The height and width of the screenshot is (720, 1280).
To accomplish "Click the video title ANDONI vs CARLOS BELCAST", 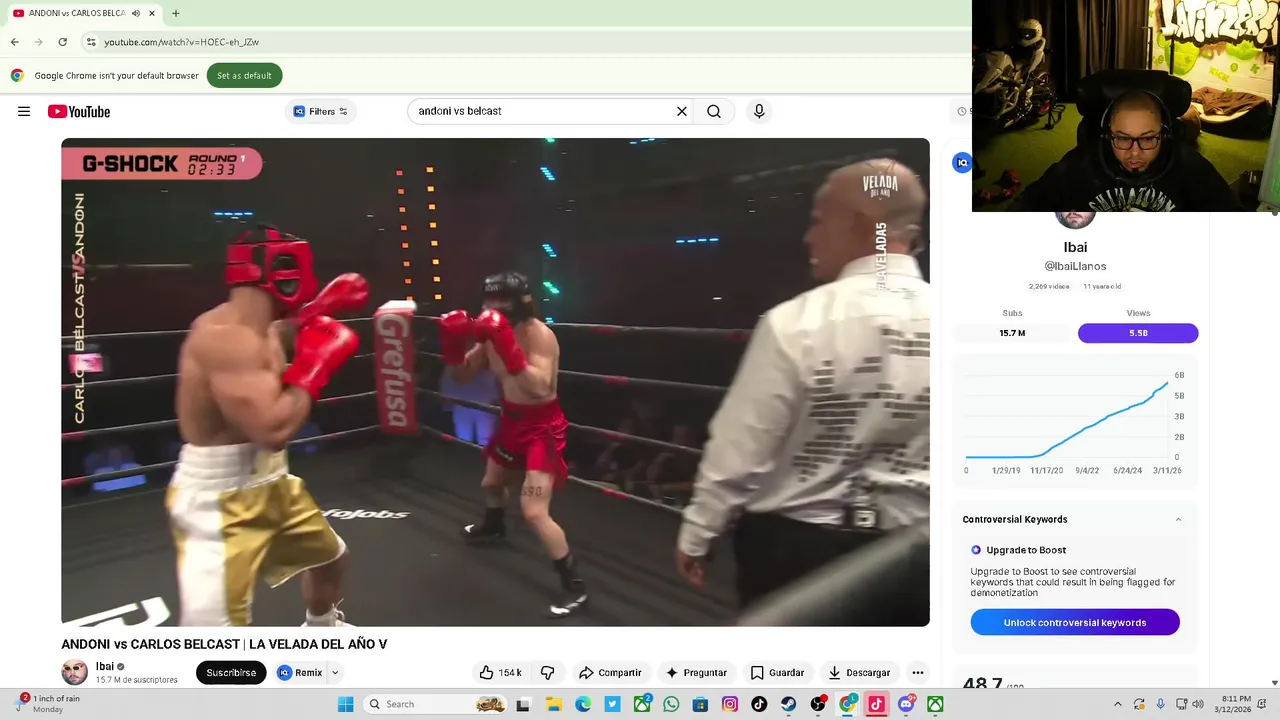I will coord(224,644).
